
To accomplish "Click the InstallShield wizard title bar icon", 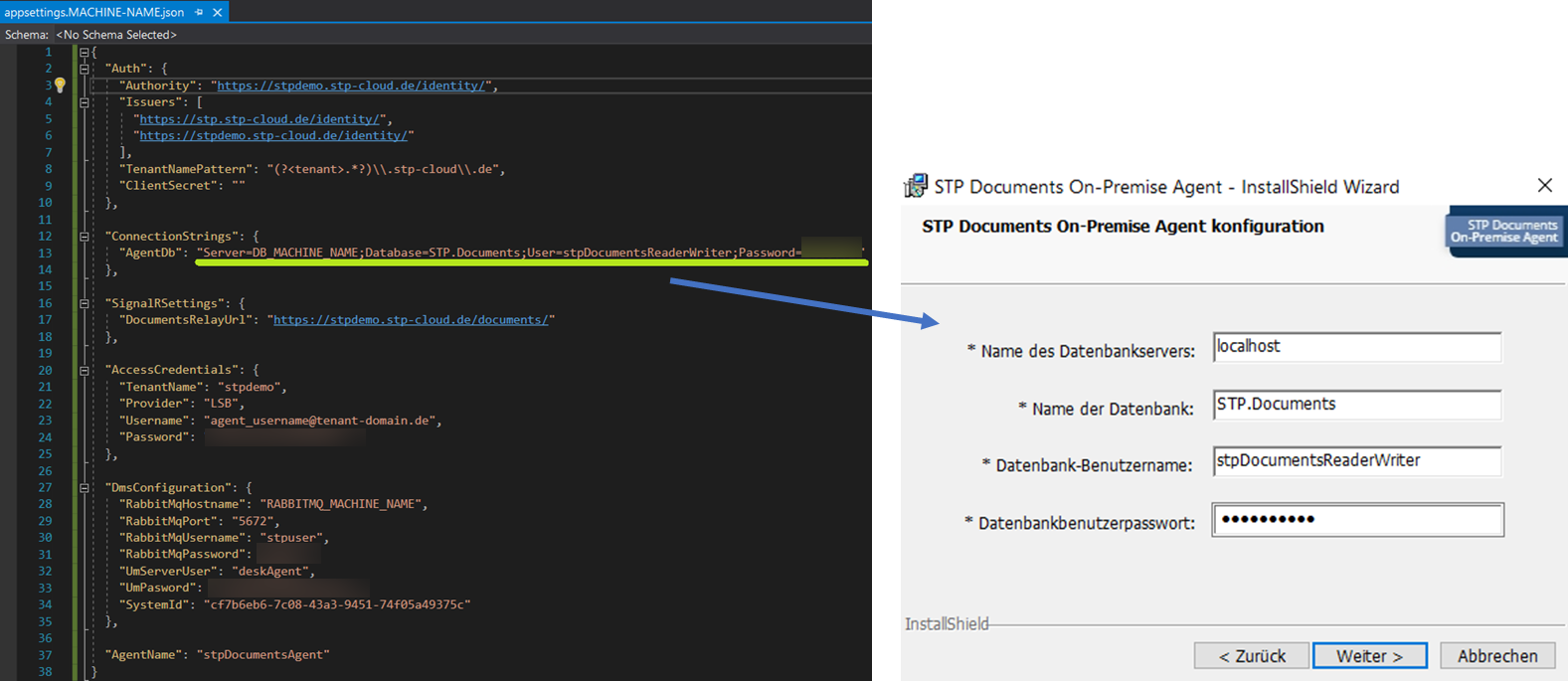I will [x=915, y=186].
